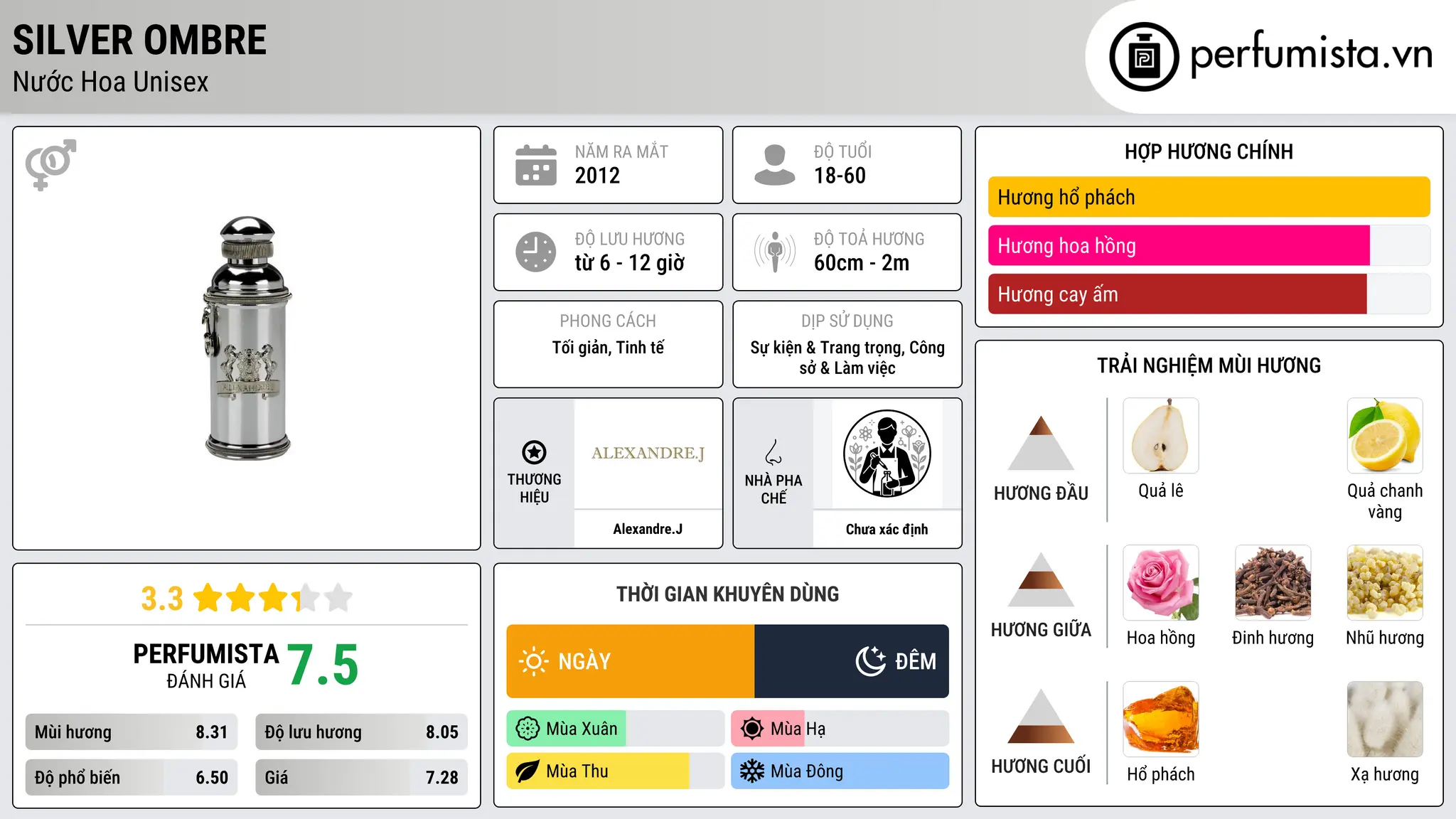Click the age range value 18-60
The image size is (1456, 819).
[840, 176]
